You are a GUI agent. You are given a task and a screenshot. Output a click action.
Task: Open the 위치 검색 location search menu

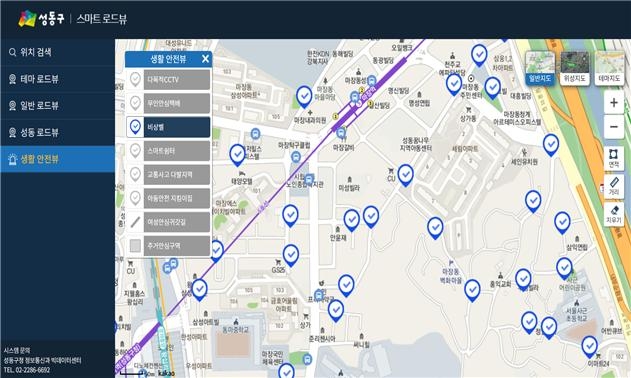coord(57,52)
